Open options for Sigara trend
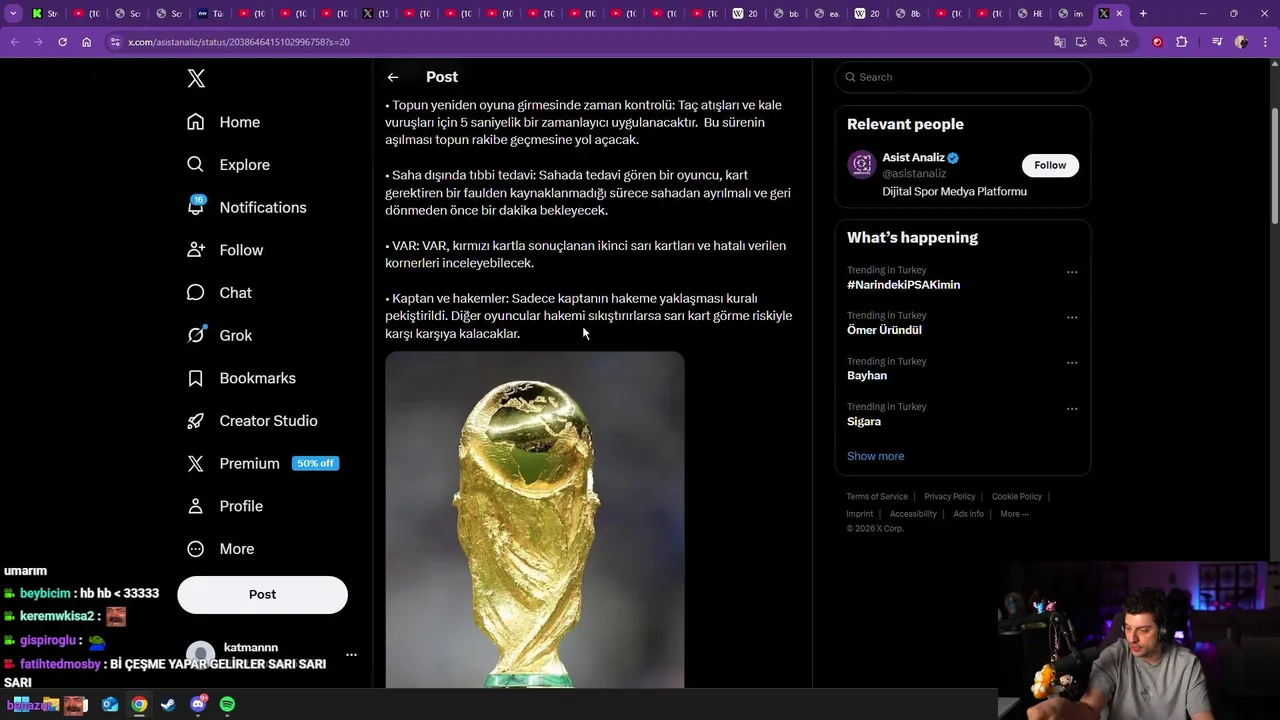This screenshot has height=720, width=1280. click(1072, 408)
